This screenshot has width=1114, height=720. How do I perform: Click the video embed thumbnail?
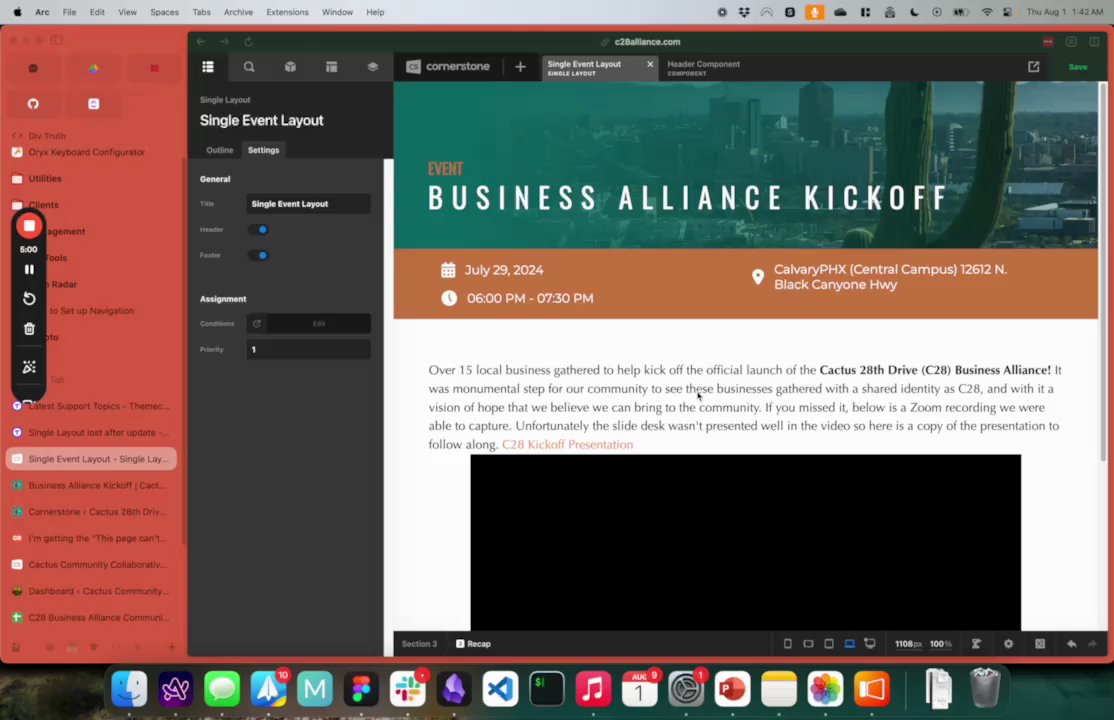(x=745, y=542)
